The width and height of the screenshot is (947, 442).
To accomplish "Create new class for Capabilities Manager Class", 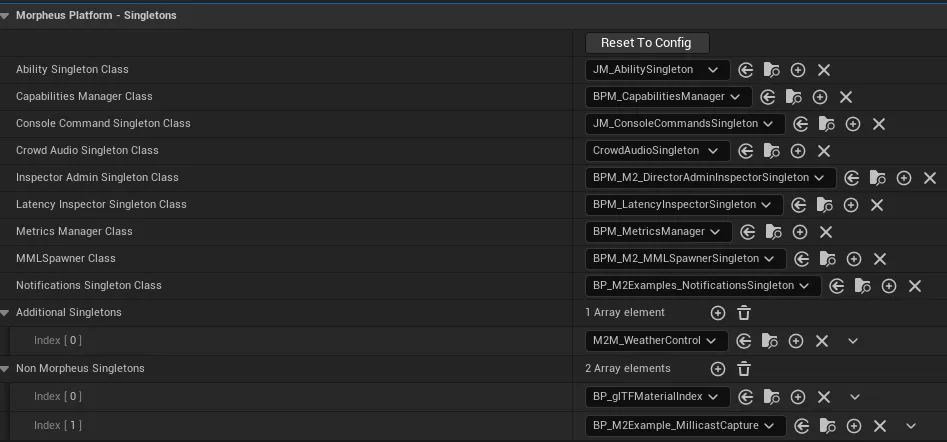I will click(820, 97).
